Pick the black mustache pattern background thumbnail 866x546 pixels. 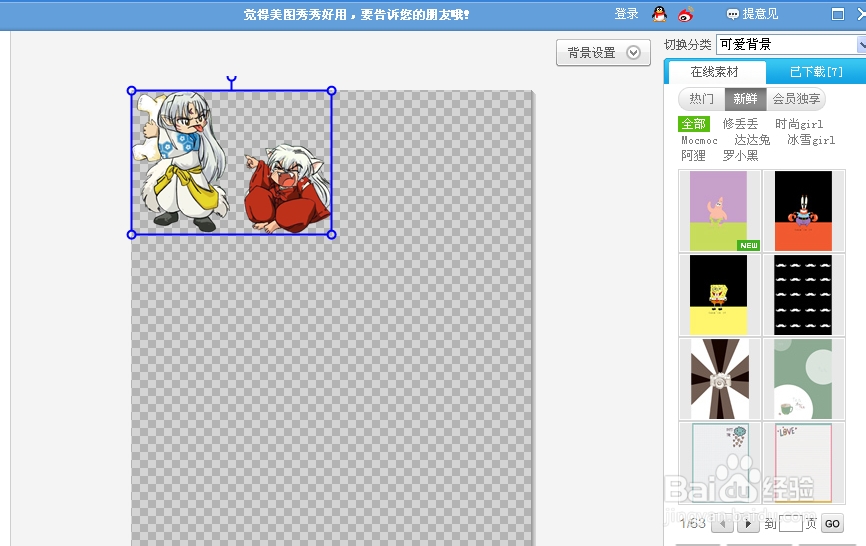804,295
